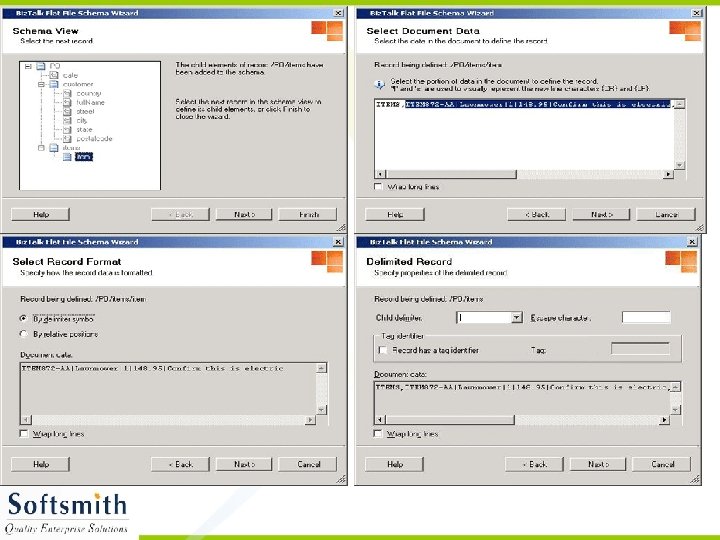Collapse the items node in schema tree
This screenshot has height=540, width=720.
[41, 148]
